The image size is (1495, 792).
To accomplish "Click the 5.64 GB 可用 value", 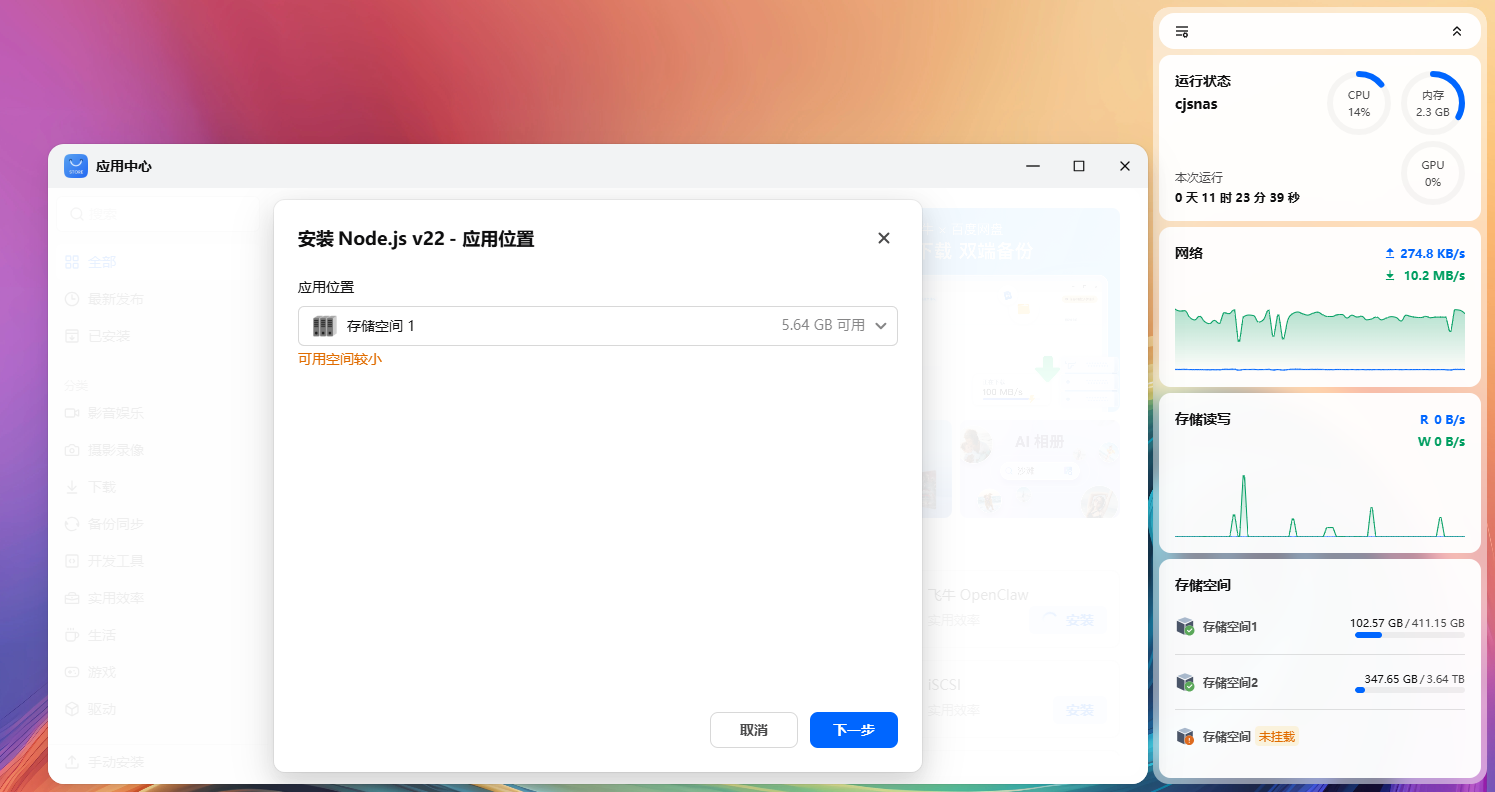I will [823, 326].
